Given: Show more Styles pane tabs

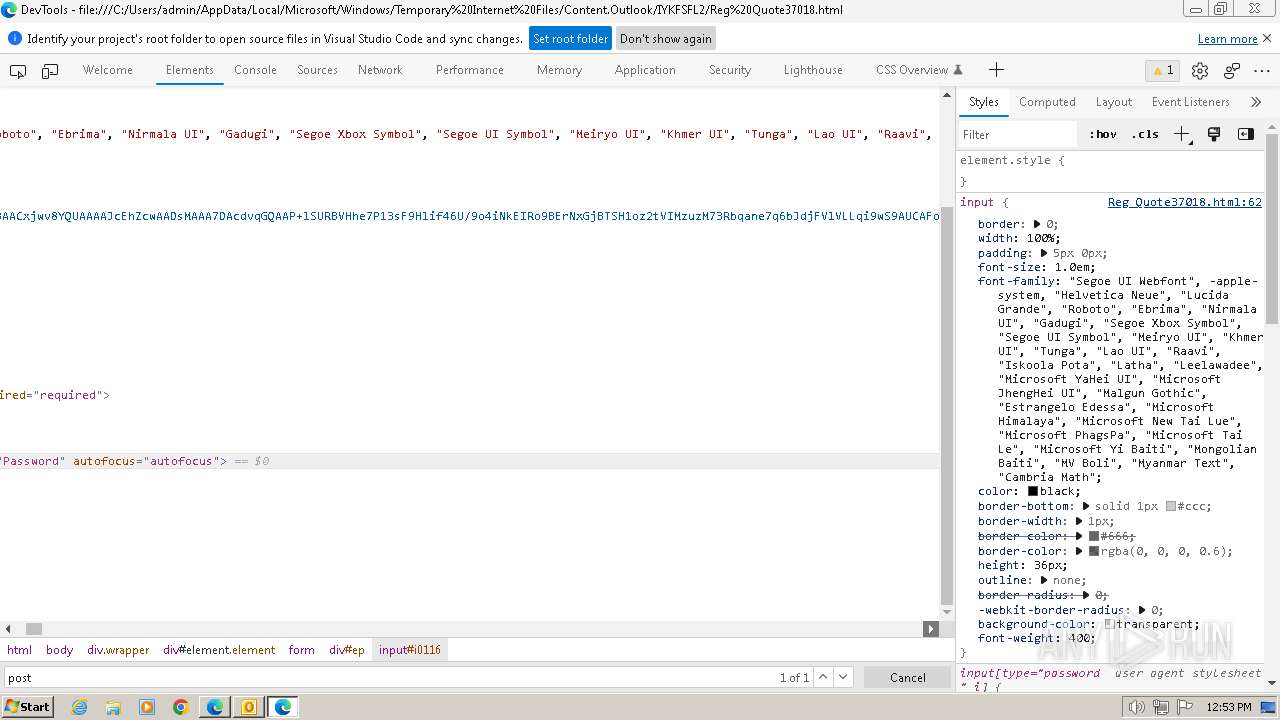Looking at the screenshot, I should coord(1256,102).
